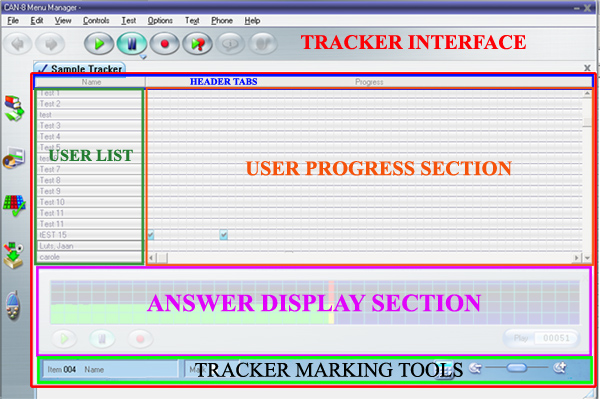Select user Luts, Jaan in the list
Viewport: 600px width, 399px height.
[x=90, y=246]
